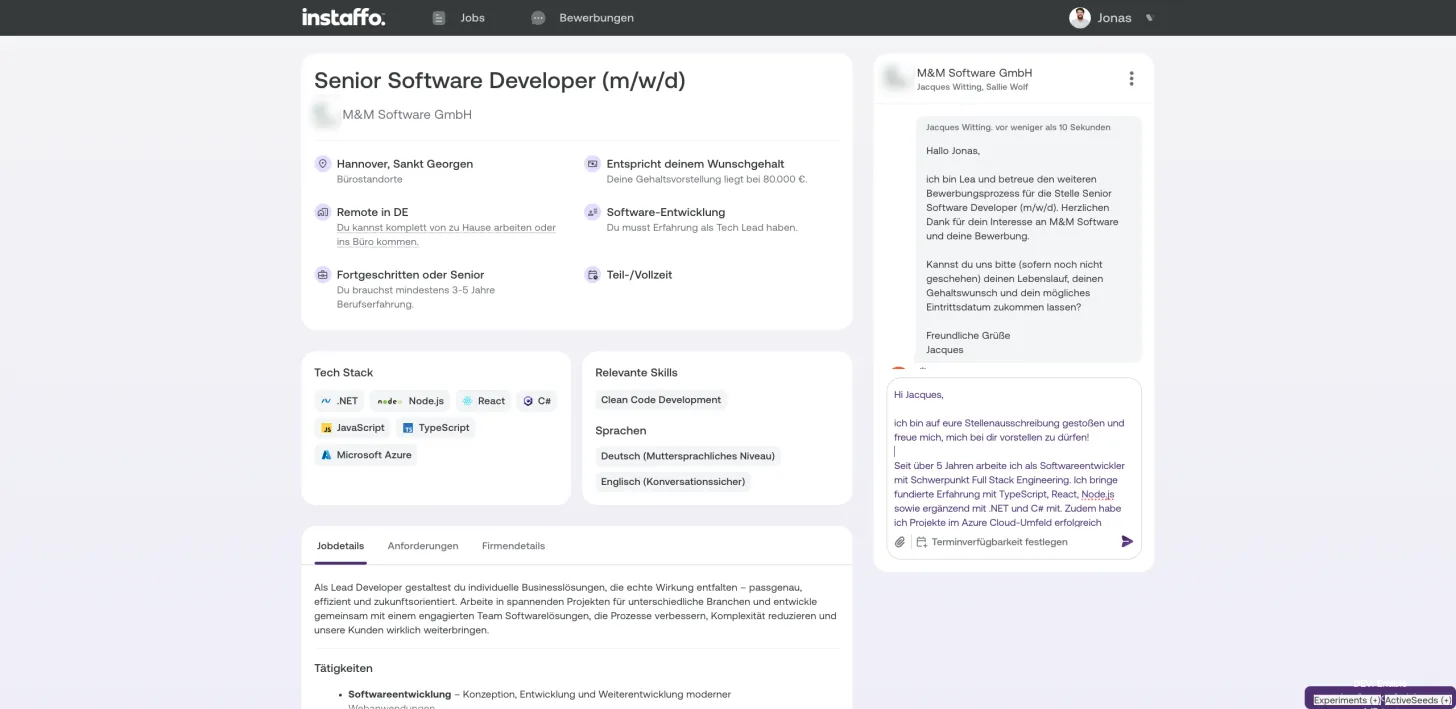Click the briefcase icon beside Fortgeschritten oder Senior
The width and height of the screenshot is (1456, 709).
pyautogui.click(x=323, y=274)
